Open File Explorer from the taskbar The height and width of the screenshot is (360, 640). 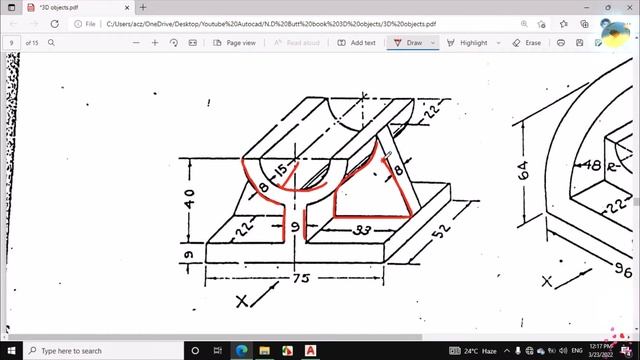[x=264, y=351]
